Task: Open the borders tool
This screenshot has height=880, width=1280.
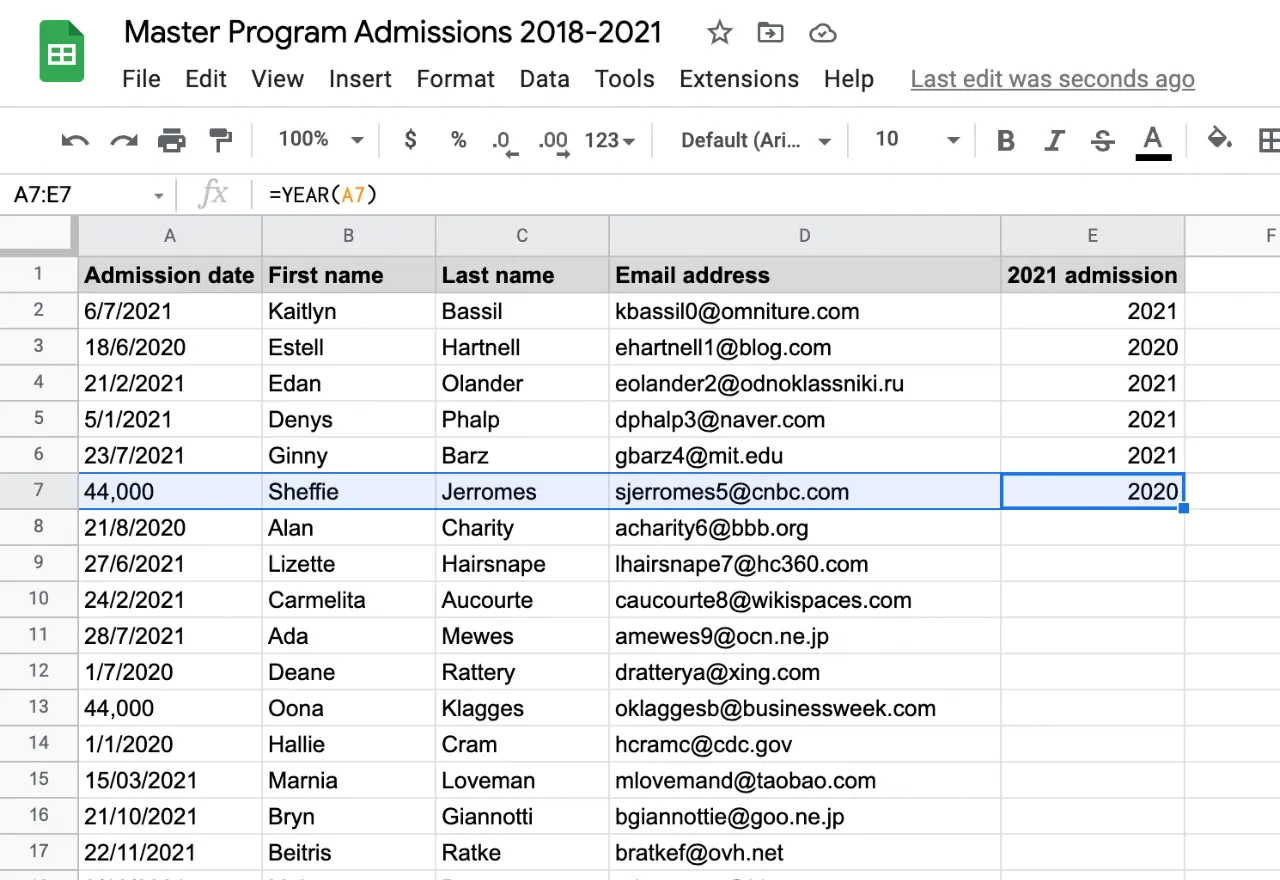Action: (x=1270, y=140)
